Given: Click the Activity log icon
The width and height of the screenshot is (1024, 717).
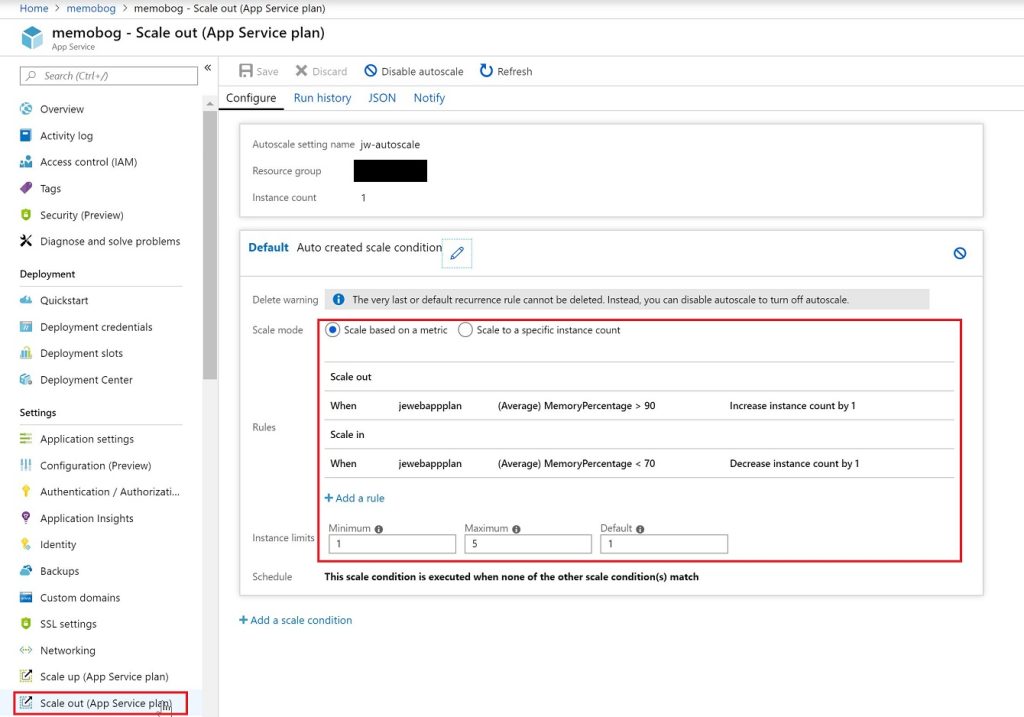Looking at the screenshot, I should click(x=25, y=135).
